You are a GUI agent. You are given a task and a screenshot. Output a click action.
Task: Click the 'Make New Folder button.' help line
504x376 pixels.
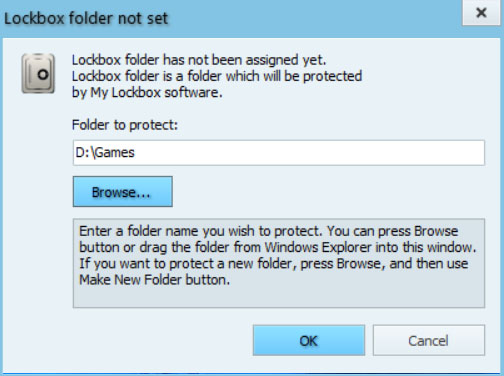pos(154,280)
